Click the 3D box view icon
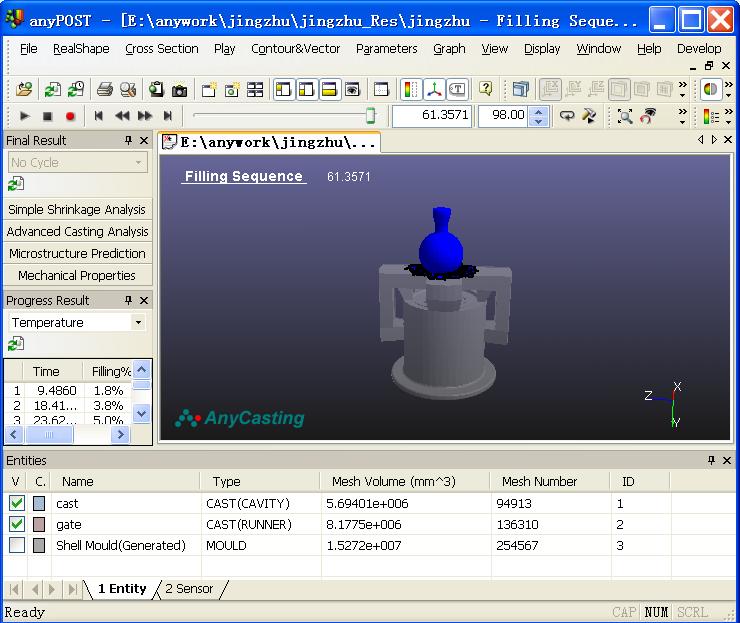Image resolution: width=740 pixels, height=623 pixels. click(520, 89)
